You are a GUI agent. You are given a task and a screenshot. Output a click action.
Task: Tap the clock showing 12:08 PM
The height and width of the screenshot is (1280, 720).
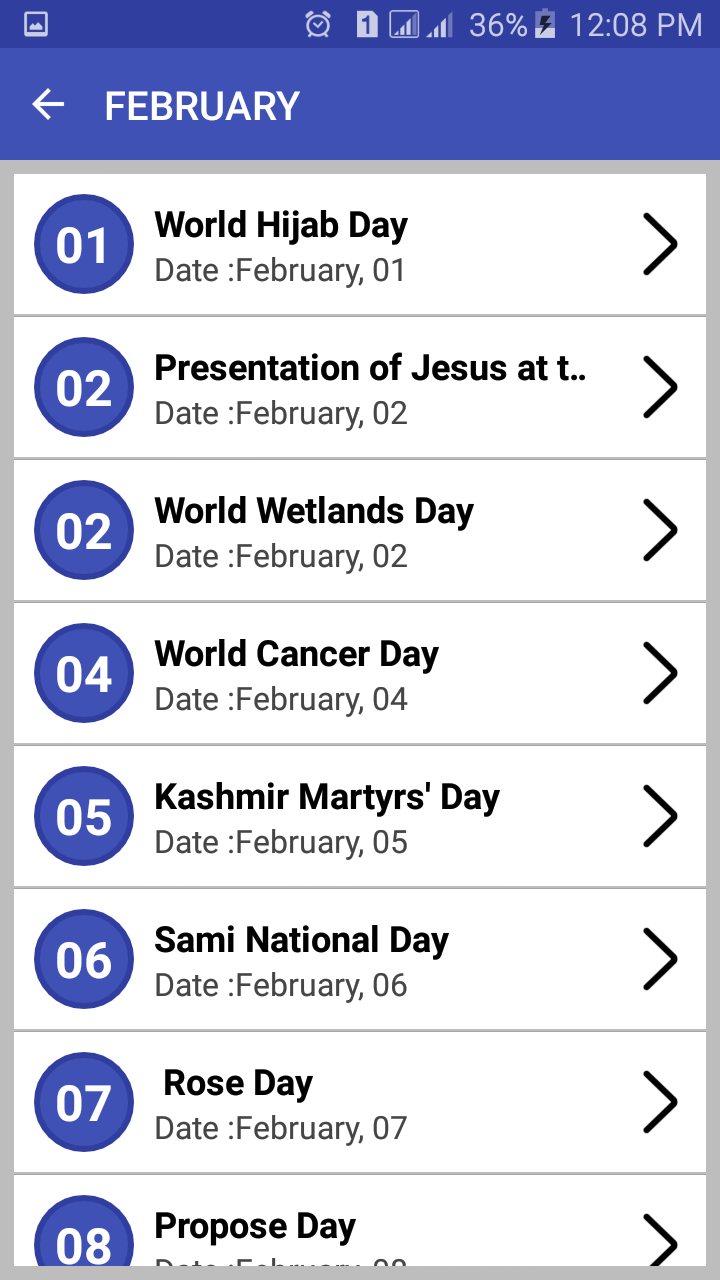tap(636, 24)
